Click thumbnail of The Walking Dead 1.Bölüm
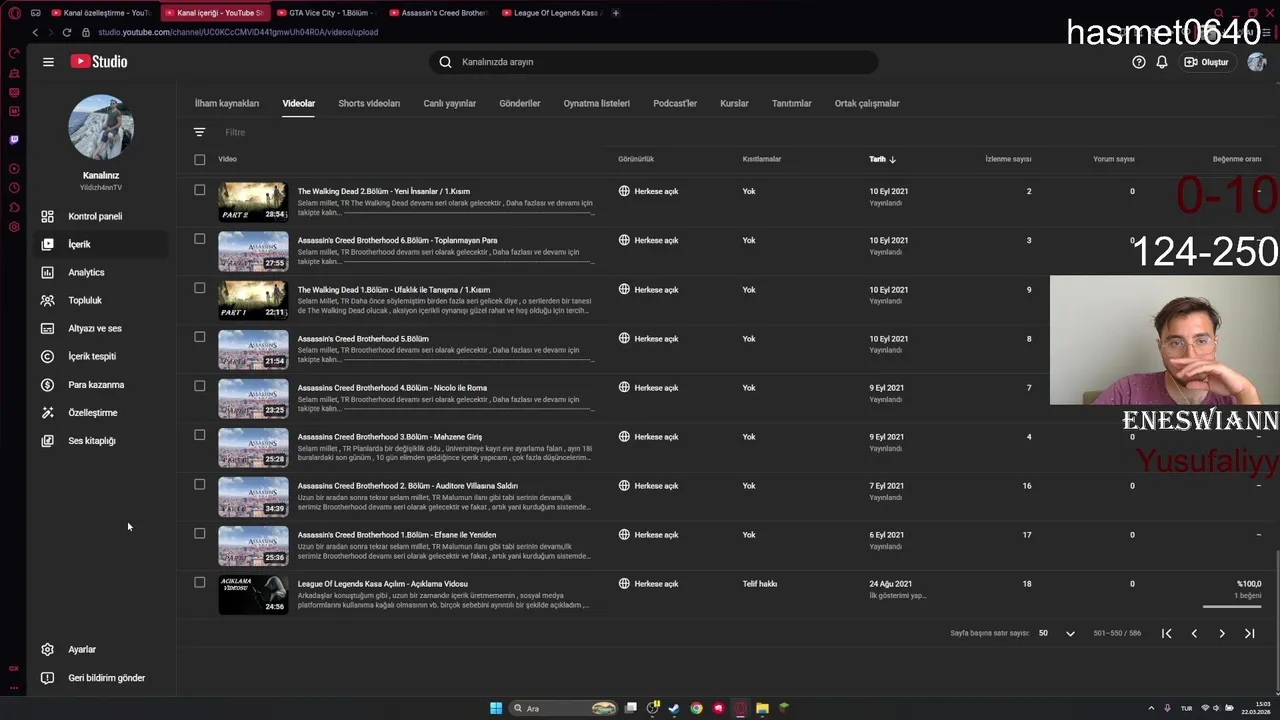This screenshot has height=720, width=1280. coord(253,299)
